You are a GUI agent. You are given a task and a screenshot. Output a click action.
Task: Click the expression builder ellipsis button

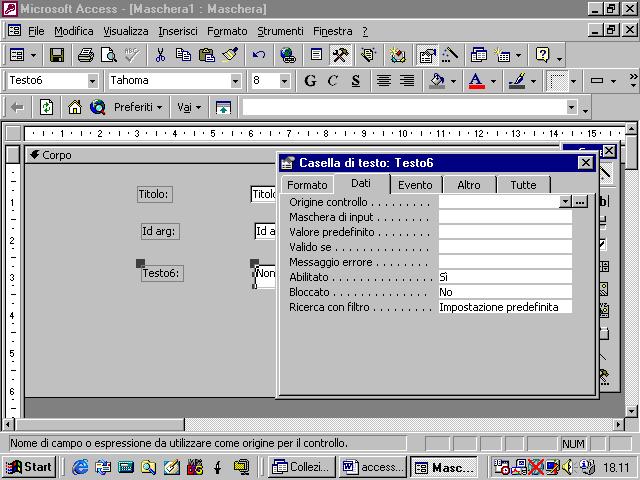point(580,202)
